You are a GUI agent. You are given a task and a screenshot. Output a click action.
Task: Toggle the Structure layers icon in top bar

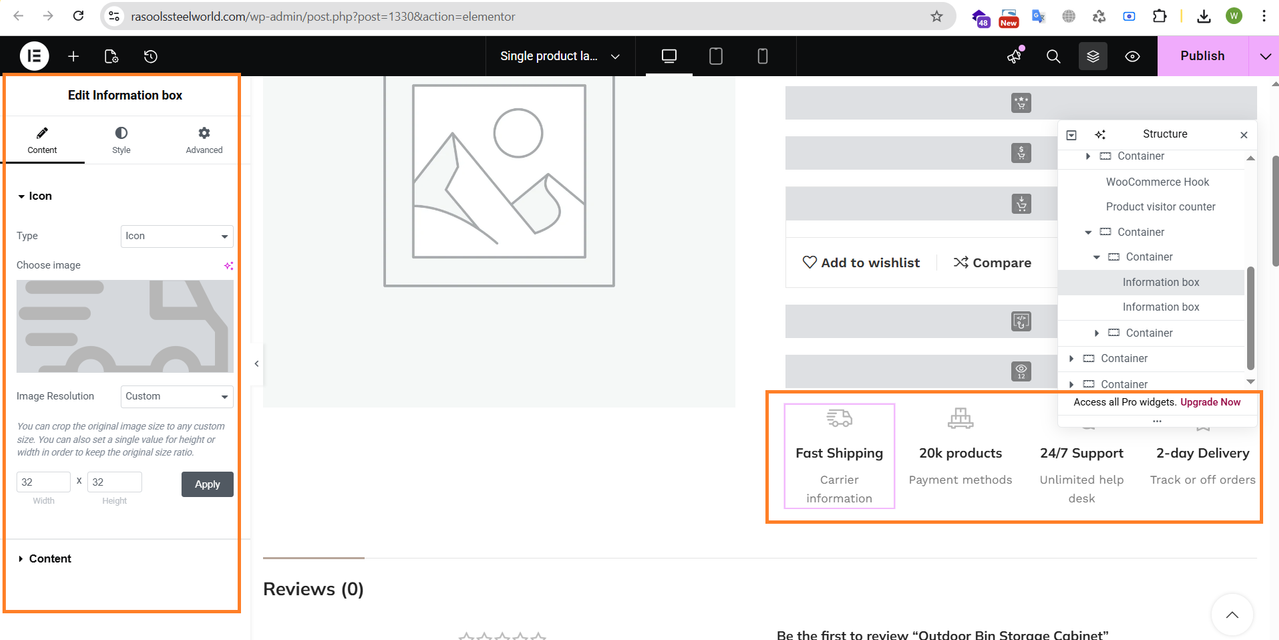point(1093,57)
